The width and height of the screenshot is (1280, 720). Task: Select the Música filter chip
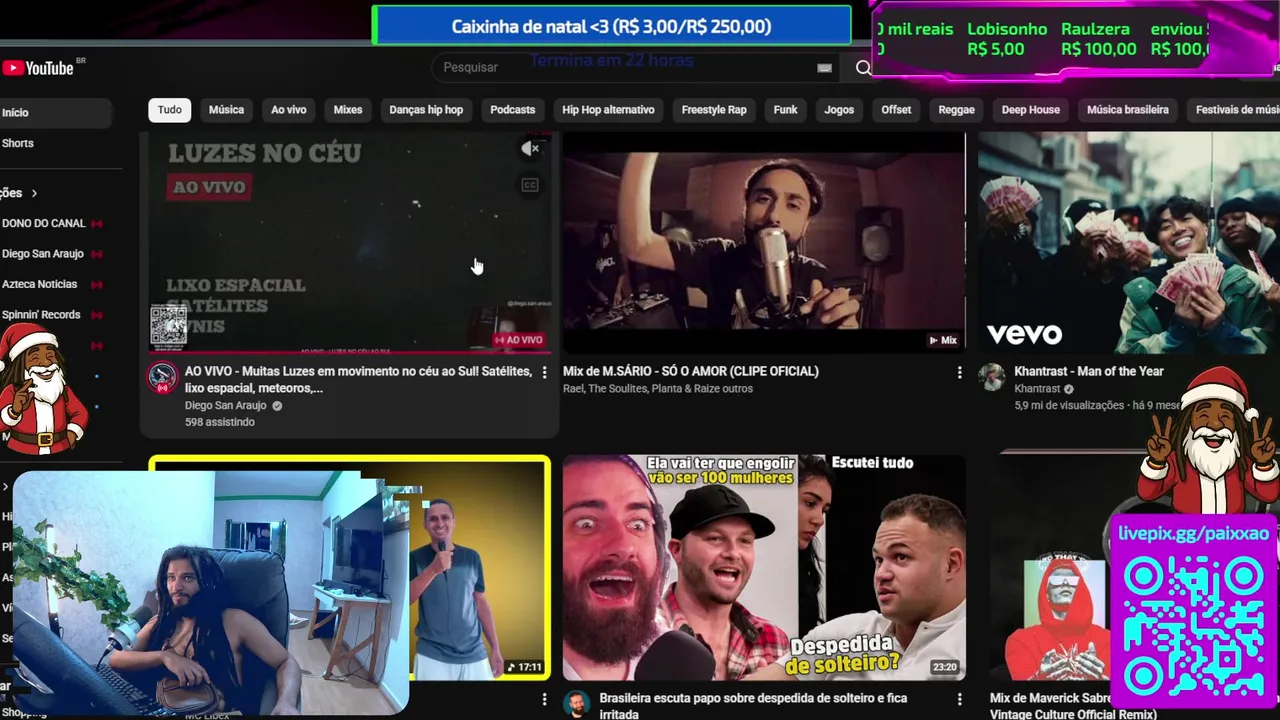pos(226,110)
